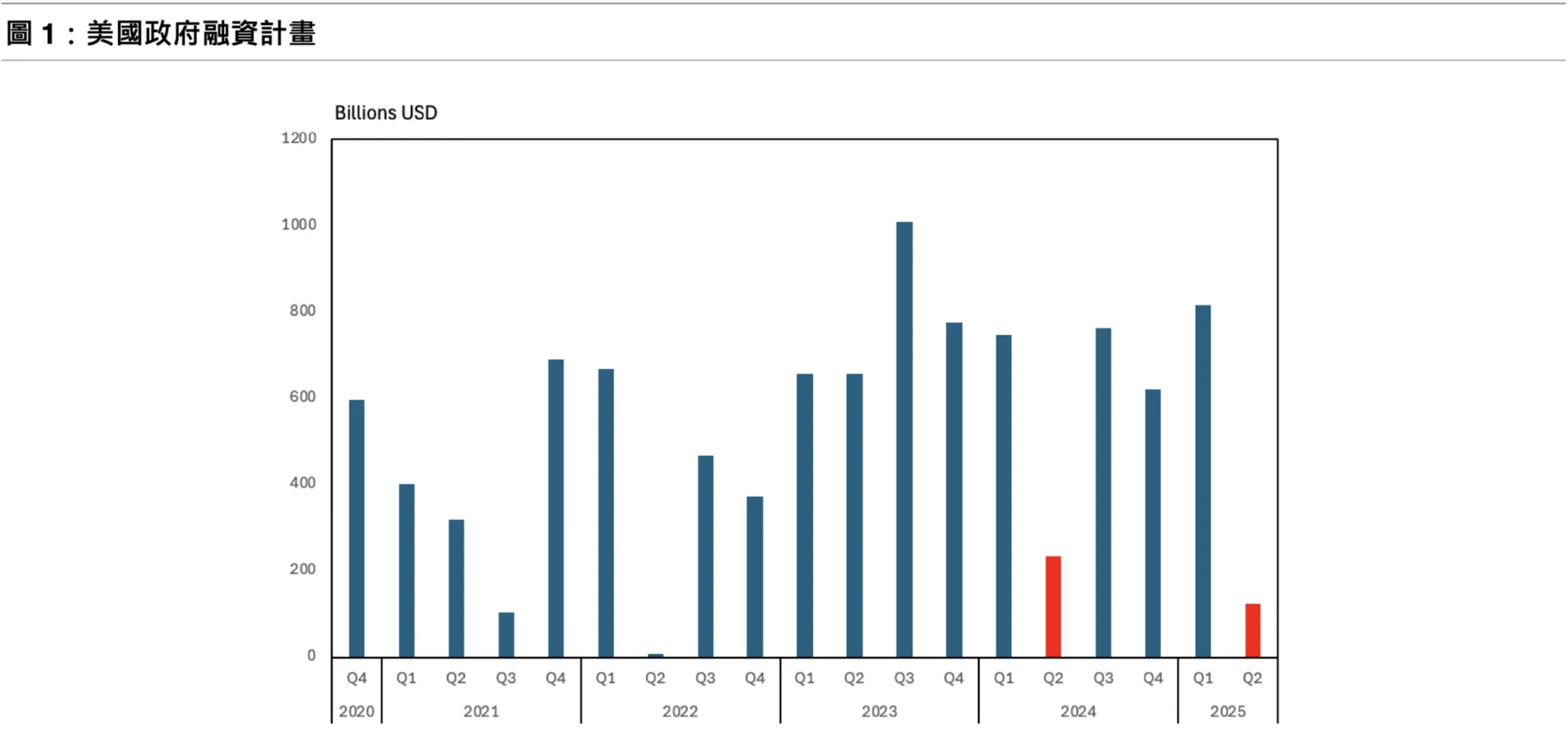Click the 2021 Q3 short bar
Viewport: 1568px width, 748px height.
click(506, 634)
